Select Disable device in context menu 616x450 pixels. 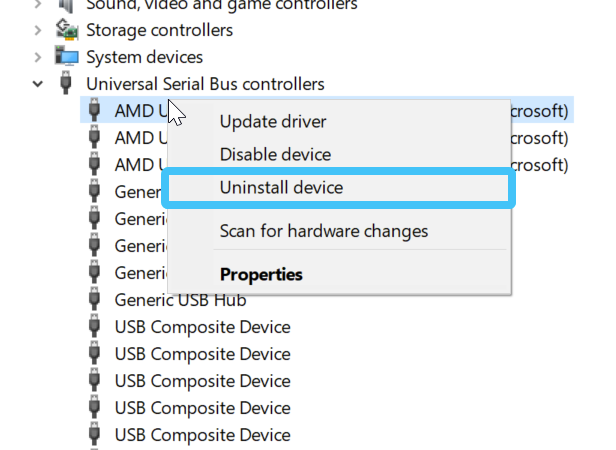(x=275, y=155)
